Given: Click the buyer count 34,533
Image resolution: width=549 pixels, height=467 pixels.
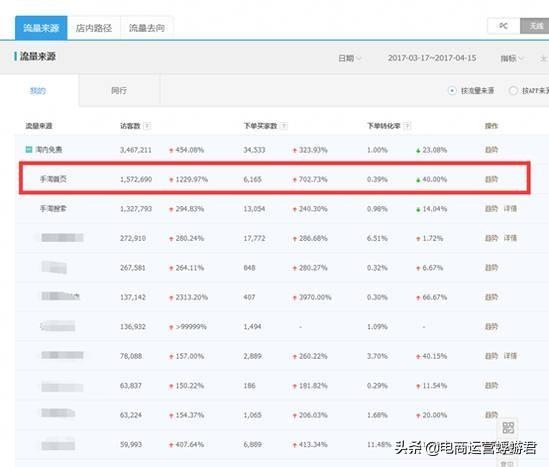Looking at the screenshot, I should (254, 150).
